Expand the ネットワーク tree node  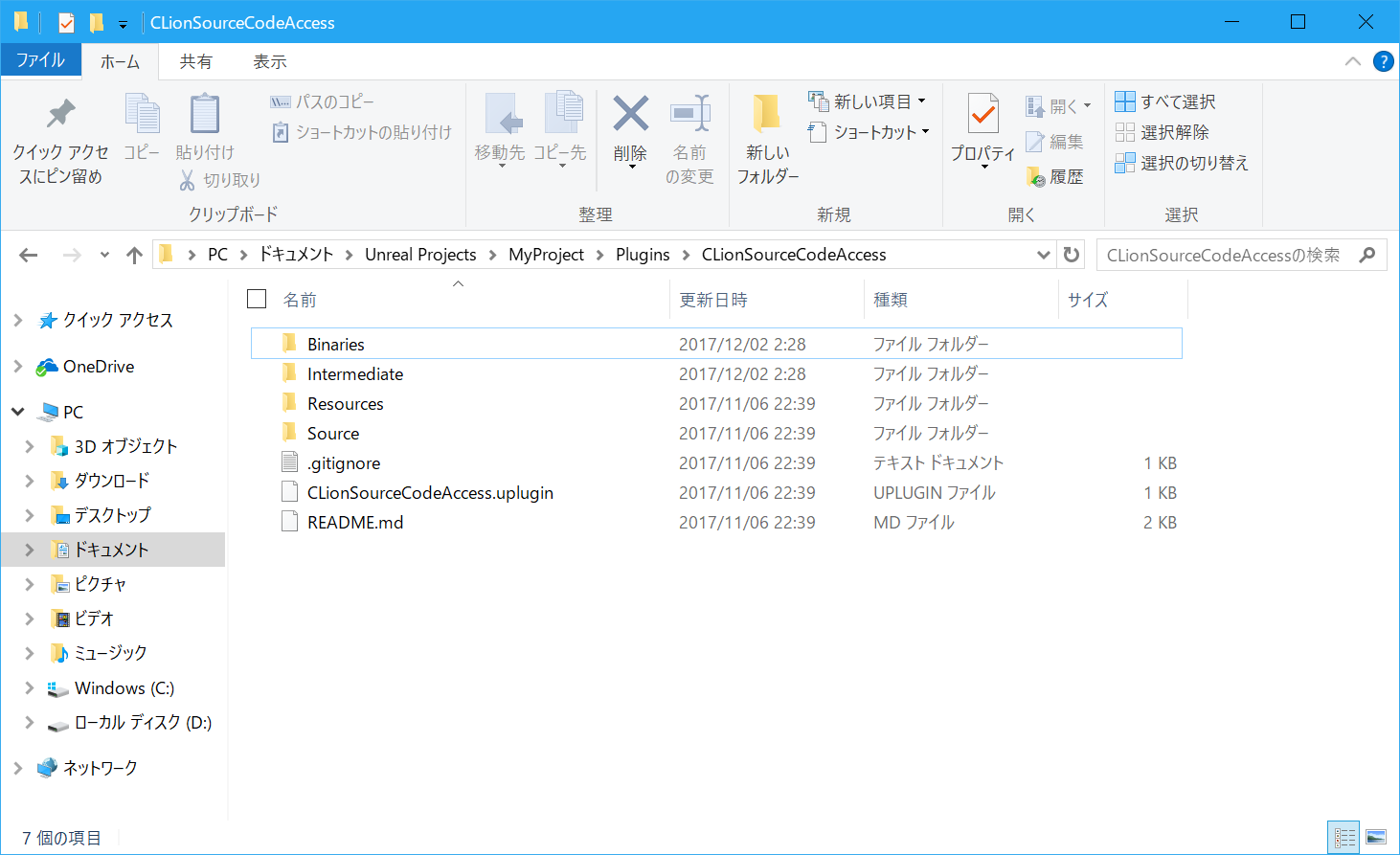point(17,768)
